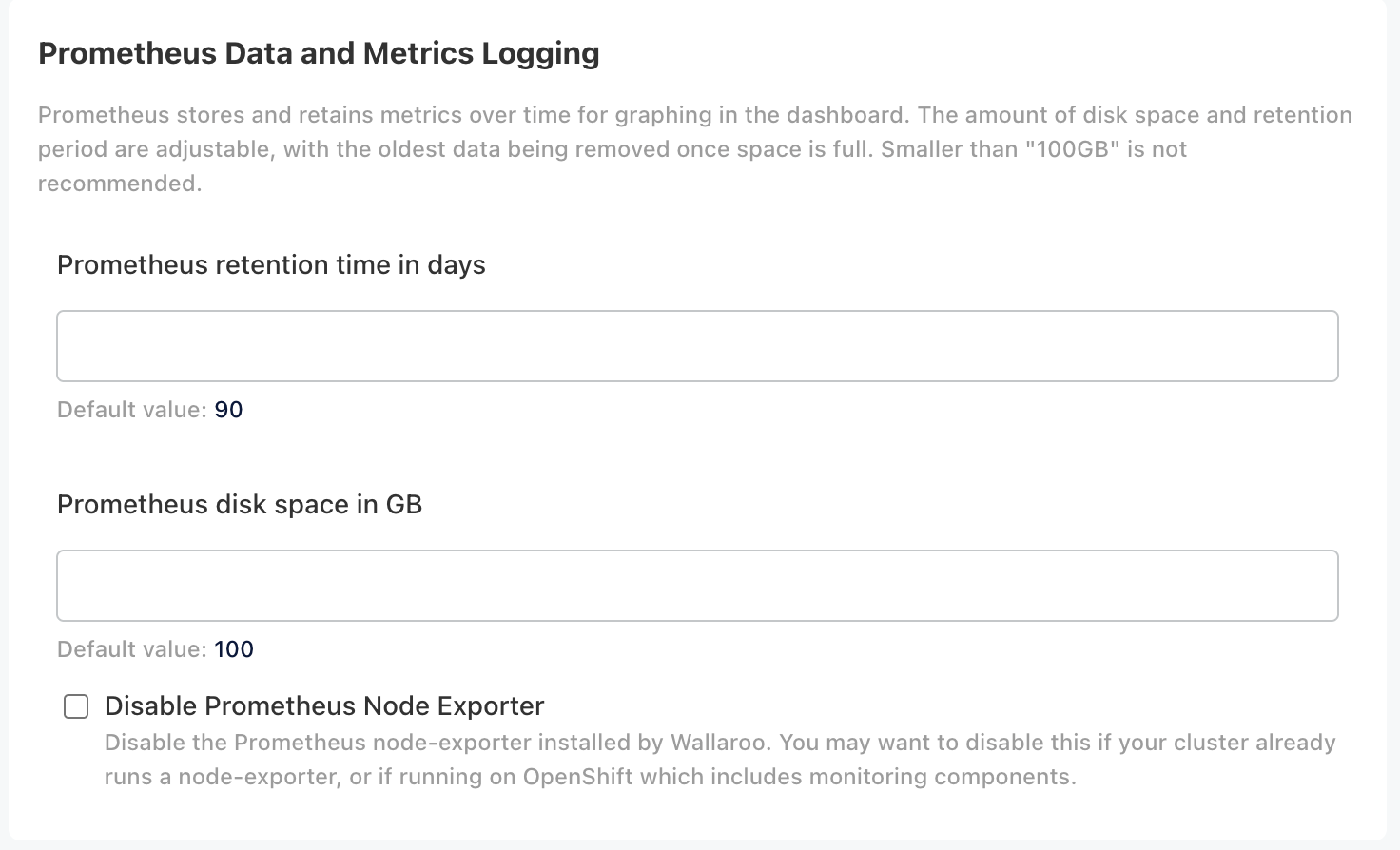Click the "Prometheus retention time in days" label
The width and height of the screenshot is (1400, 850).
[271, 265]
